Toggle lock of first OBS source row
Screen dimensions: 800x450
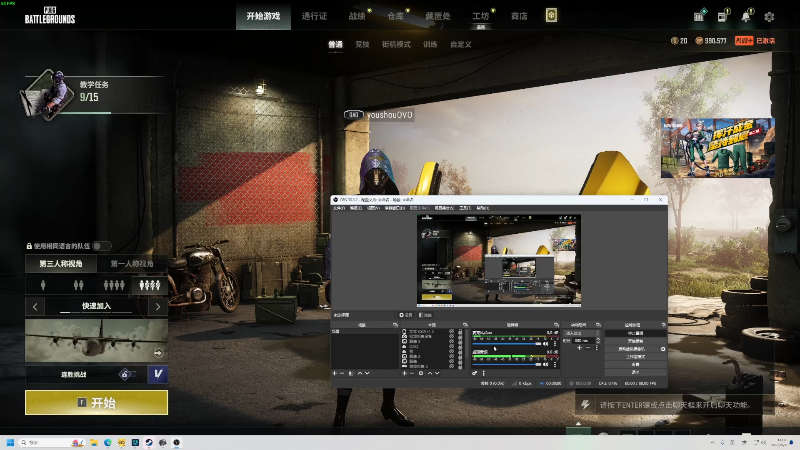[460, 331]
